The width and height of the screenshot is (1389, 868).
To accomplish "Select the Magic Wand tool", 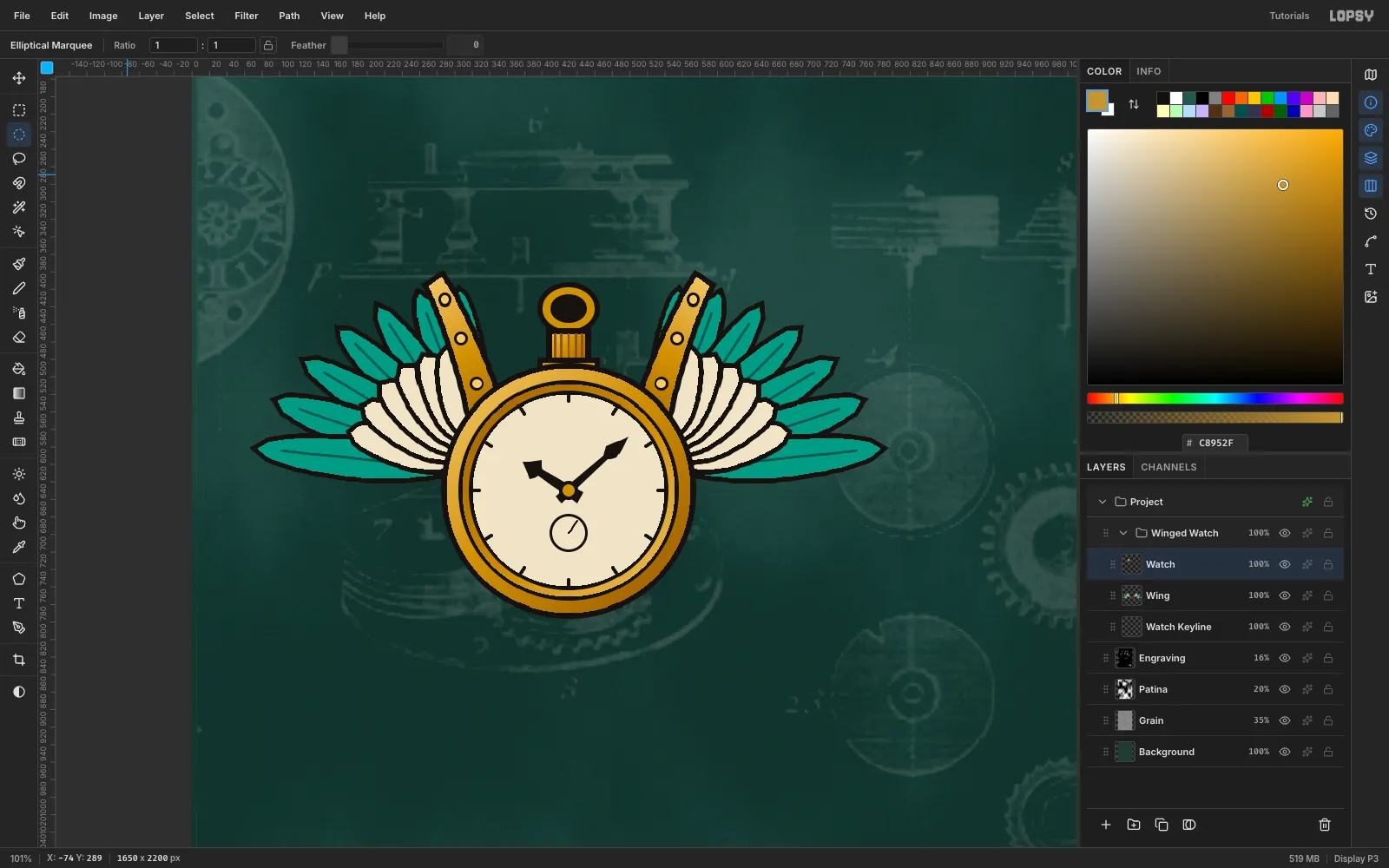I will [x=19, y=207].
